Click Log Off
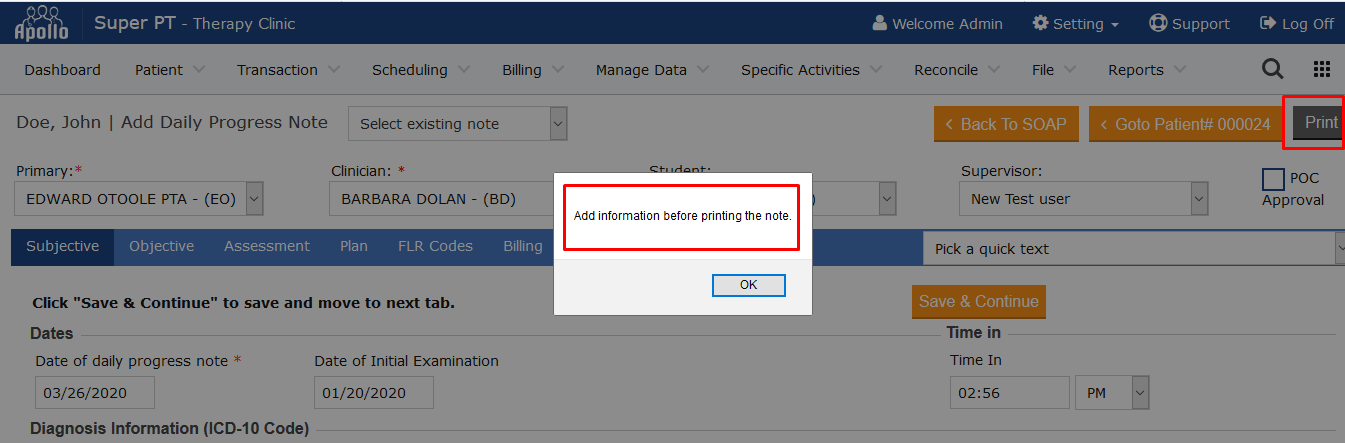The width and height of the screenshot is (1345, 443). 1296,23
